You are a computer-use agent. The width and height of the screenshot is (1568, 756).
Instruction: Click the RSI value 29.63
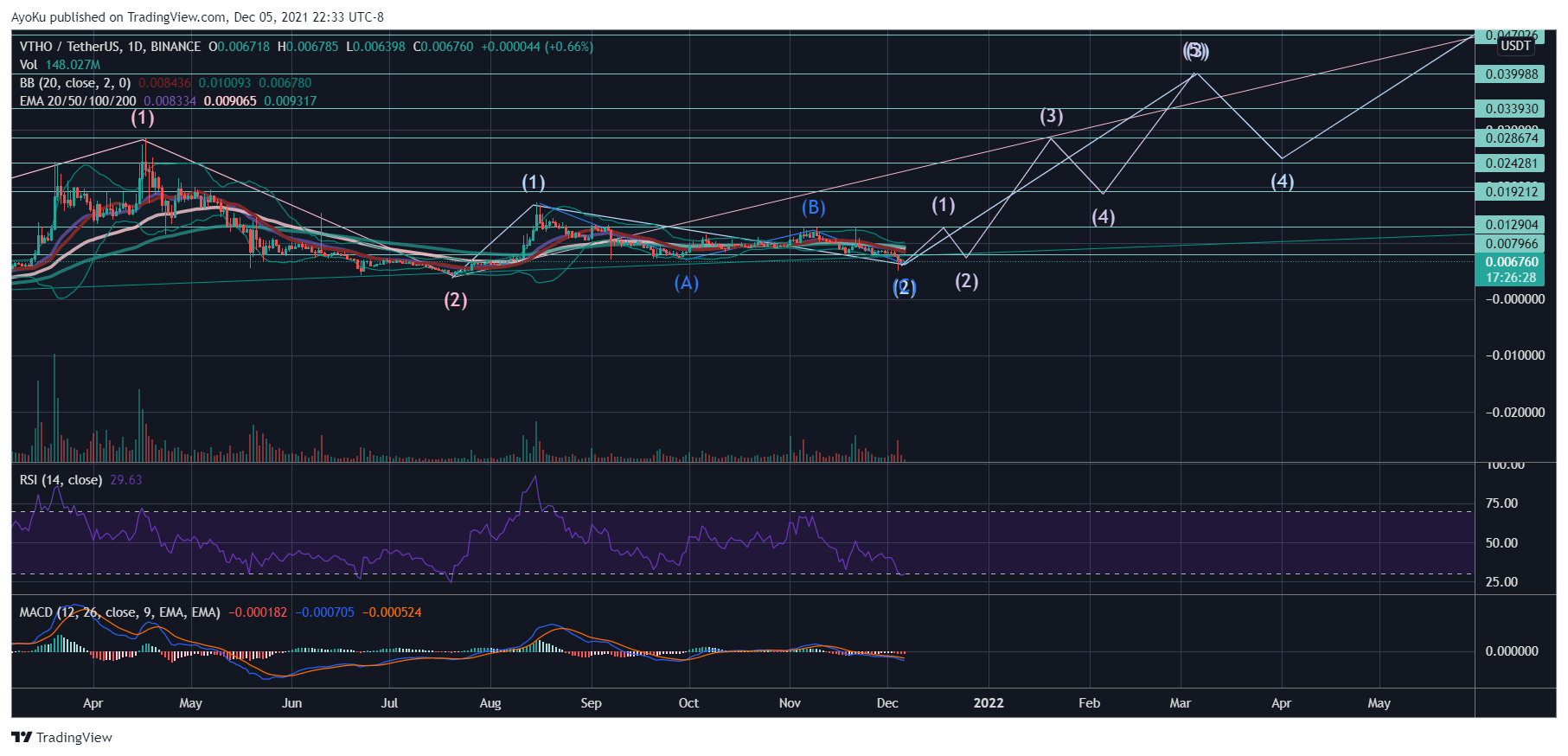tap(126, 480)
